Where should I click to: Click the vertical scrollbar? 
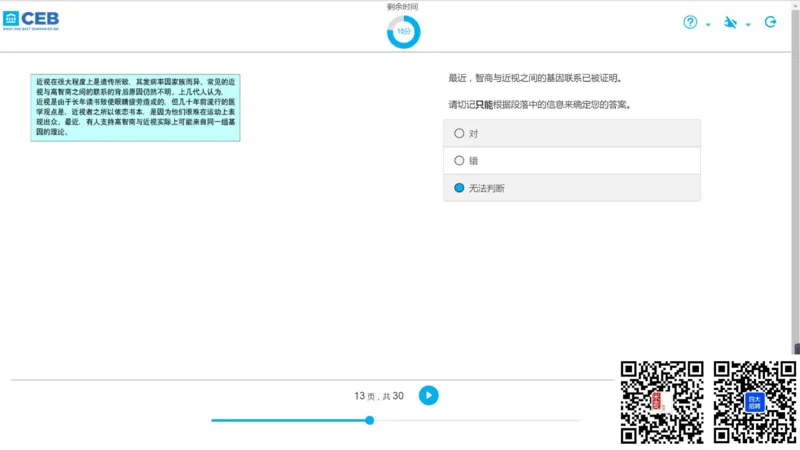(x=795, y=179)
